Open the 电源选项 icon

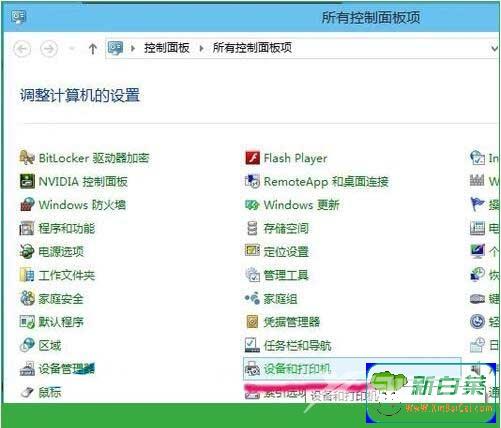click(x=27, y=252)
